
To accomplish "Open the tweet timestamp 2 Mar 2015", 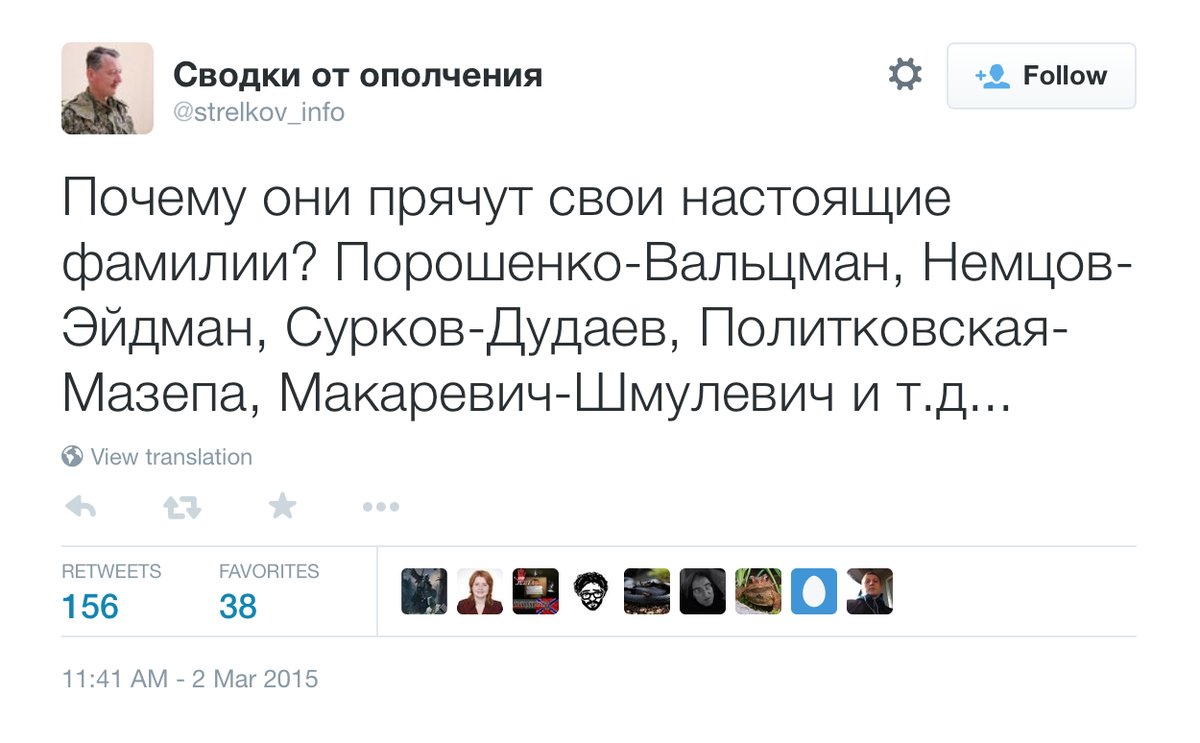I will 190,679.
